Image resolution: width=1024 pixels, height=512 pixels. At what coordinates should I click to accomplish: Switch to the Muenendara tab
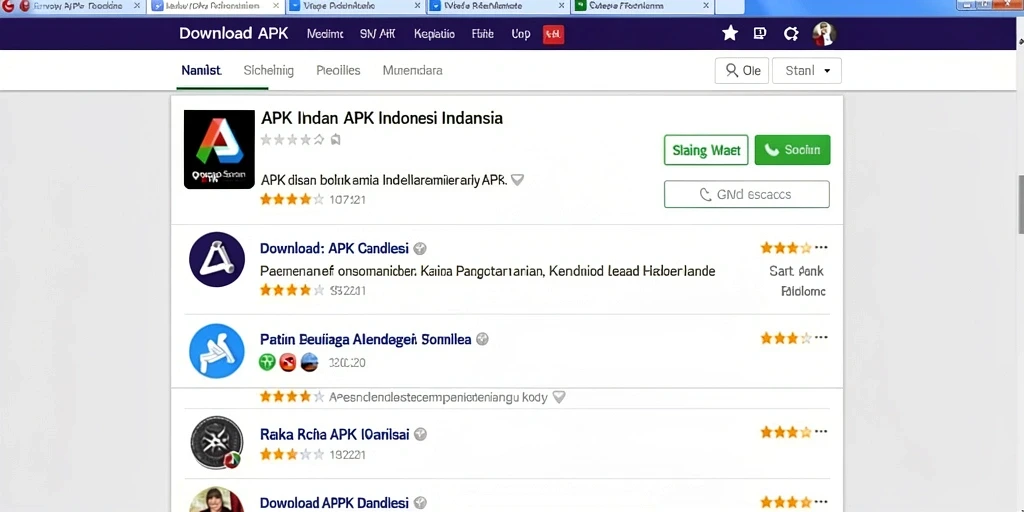point(413,71)
